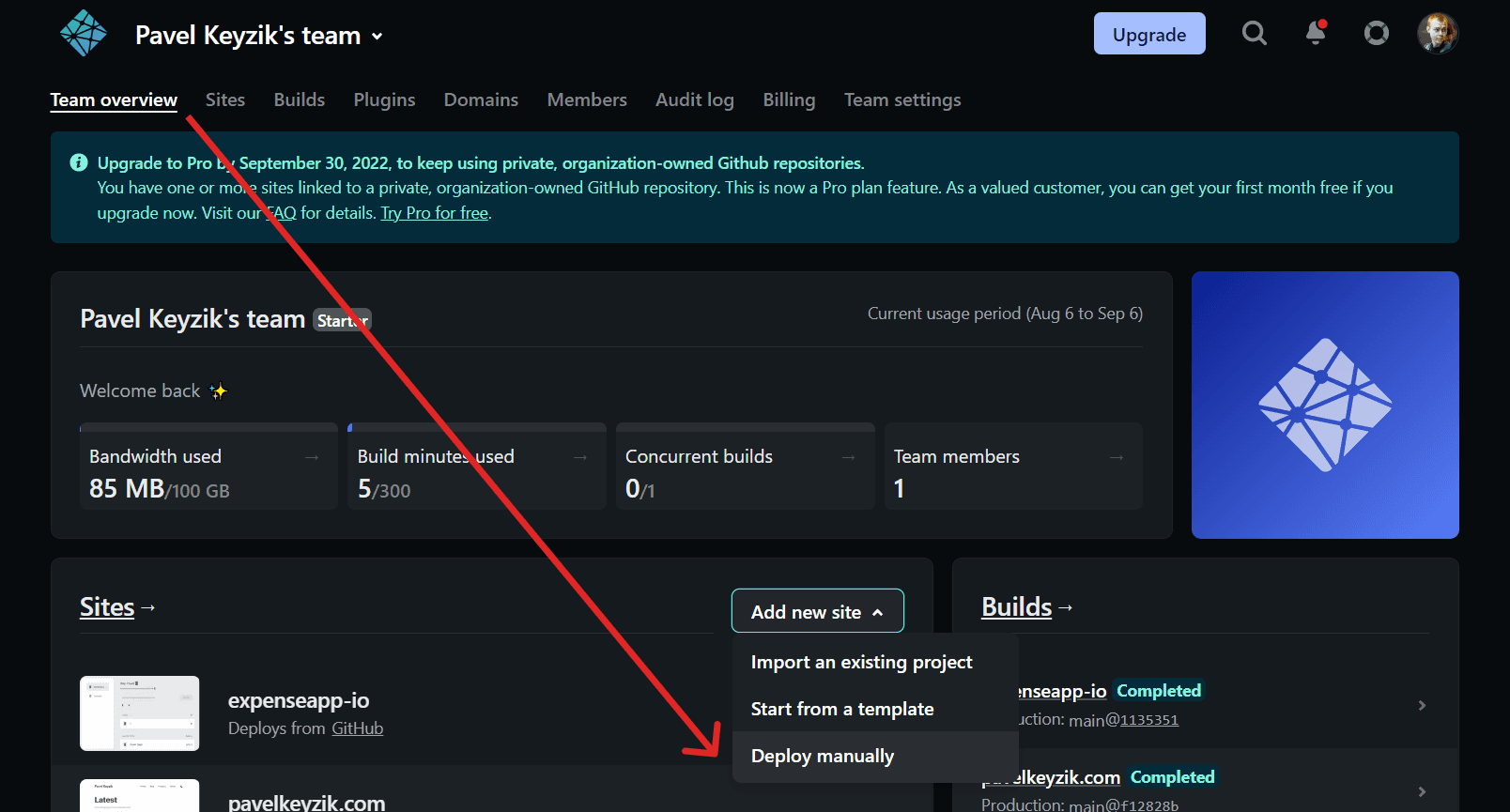Open the user avatar menu
This screenshot has height=812, width=1510.
coord(1438,34)
